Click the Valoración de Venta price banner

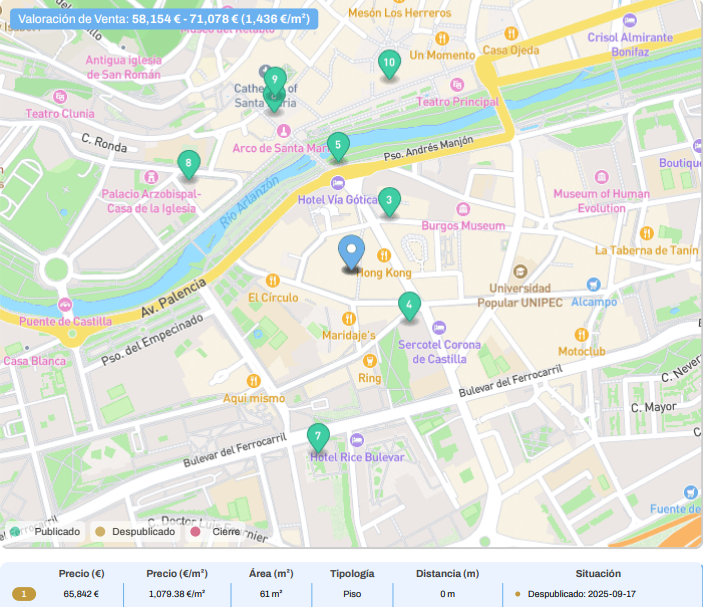pos(162,18)
